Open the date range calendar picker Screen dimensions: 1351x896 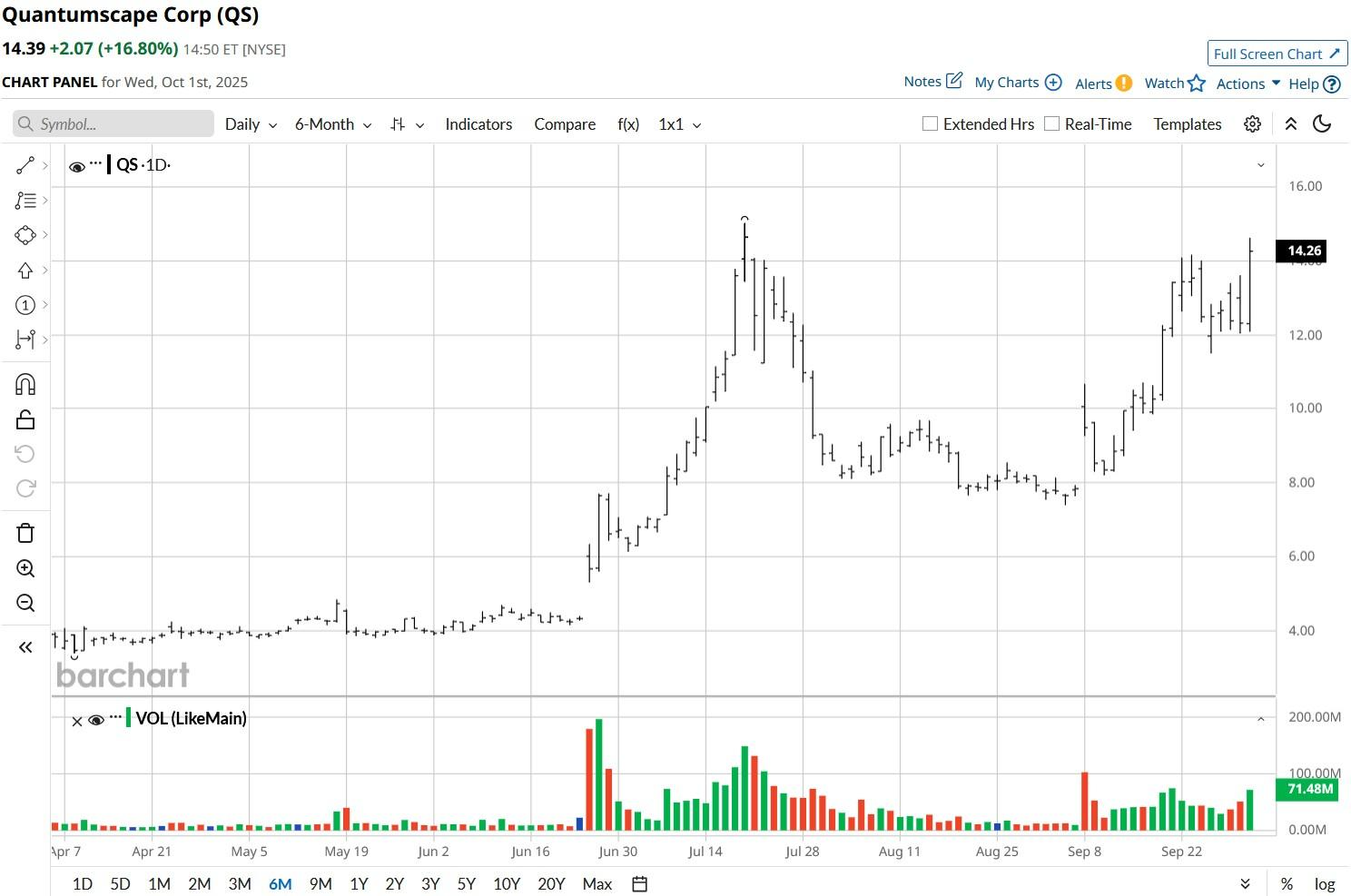tap(639, 884)
